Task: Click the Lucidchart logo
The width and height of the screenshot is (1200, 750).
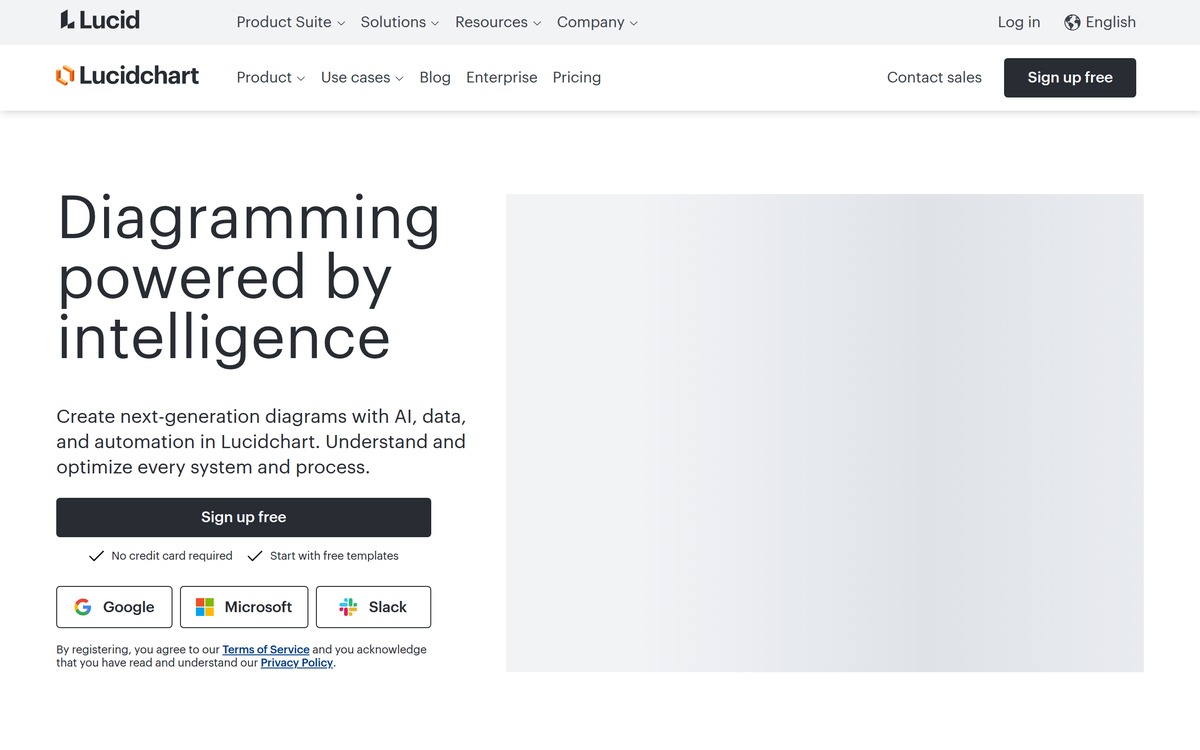Action: (x=127, y=76)
